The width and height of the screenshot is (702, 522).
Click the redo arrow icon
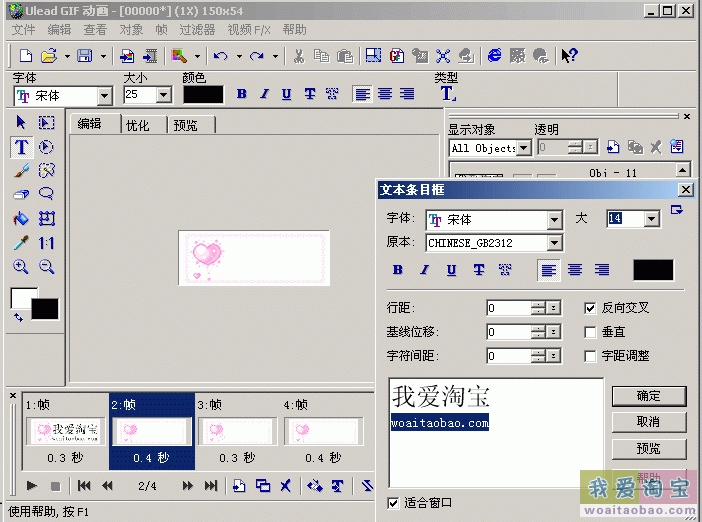257,56
